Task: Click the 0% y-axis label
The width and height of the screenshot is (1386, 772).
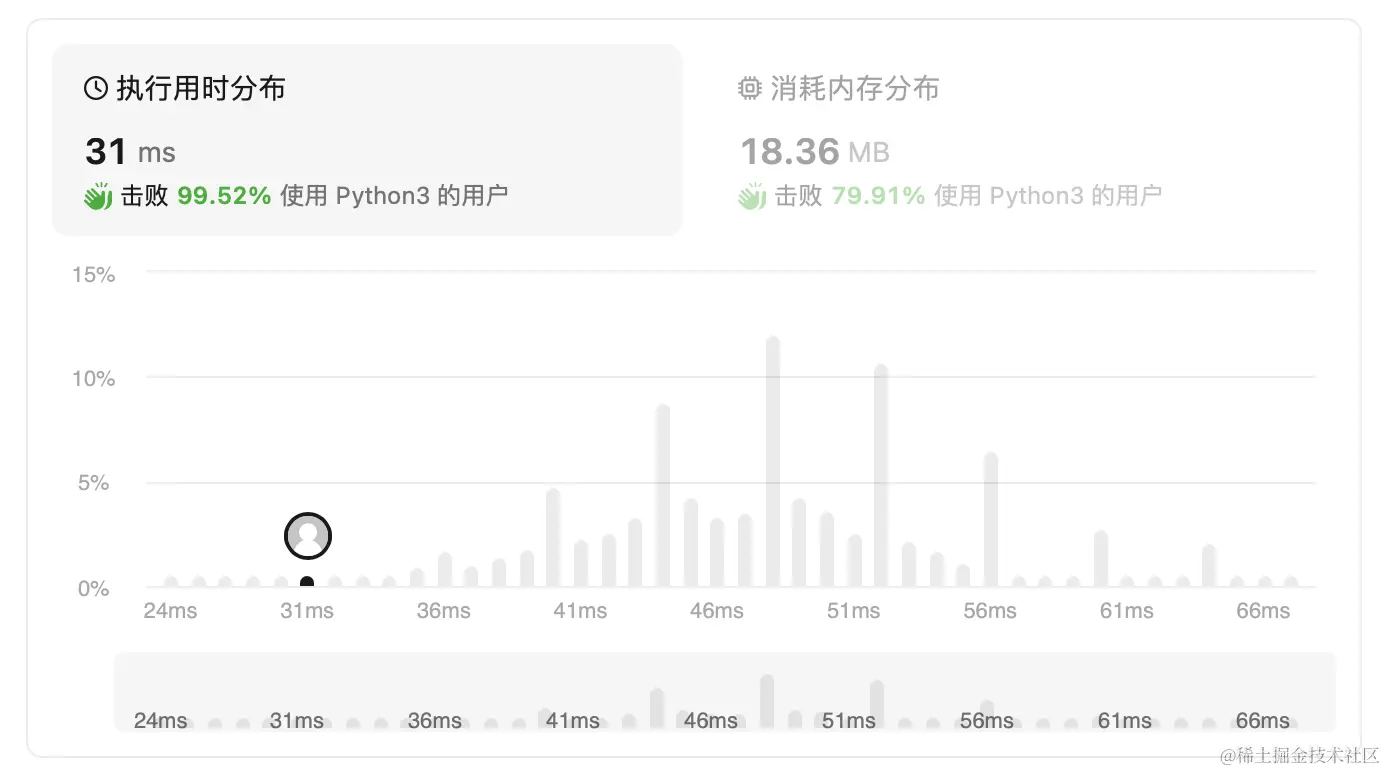Action: pos(93,588)
